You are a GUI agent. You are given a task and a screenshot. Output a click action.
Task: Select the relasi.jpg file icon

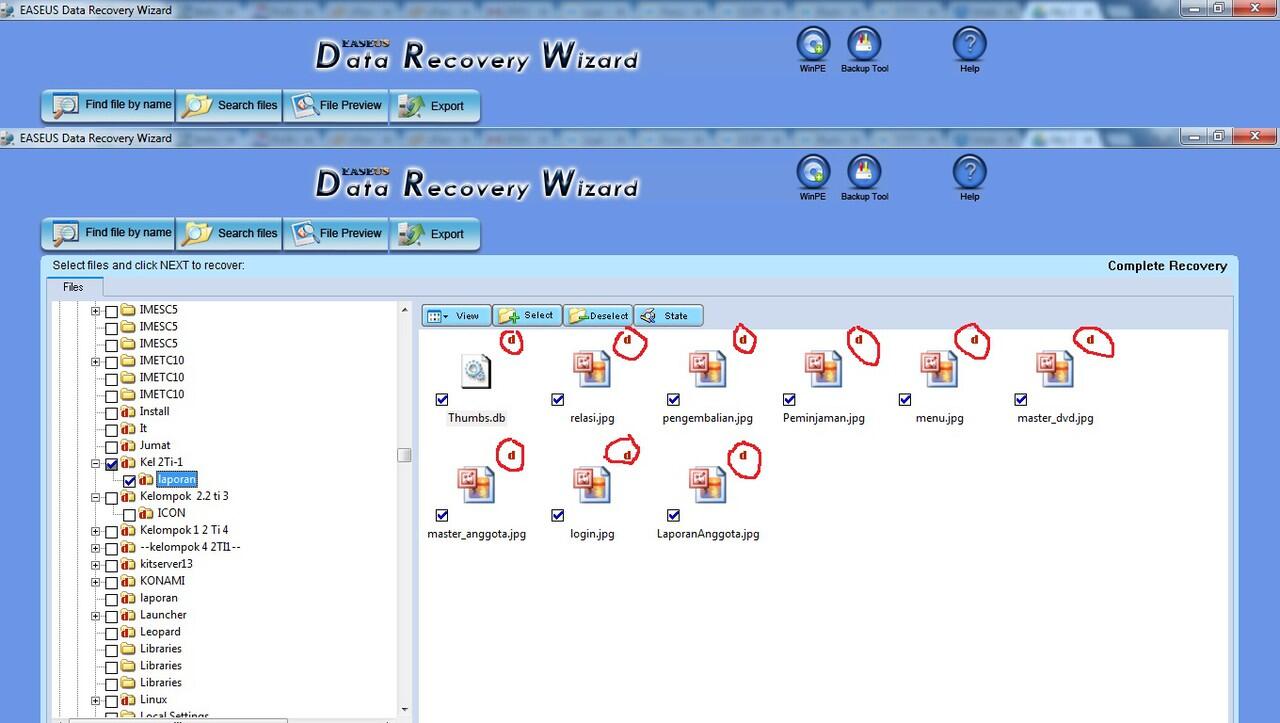point(591,369)
